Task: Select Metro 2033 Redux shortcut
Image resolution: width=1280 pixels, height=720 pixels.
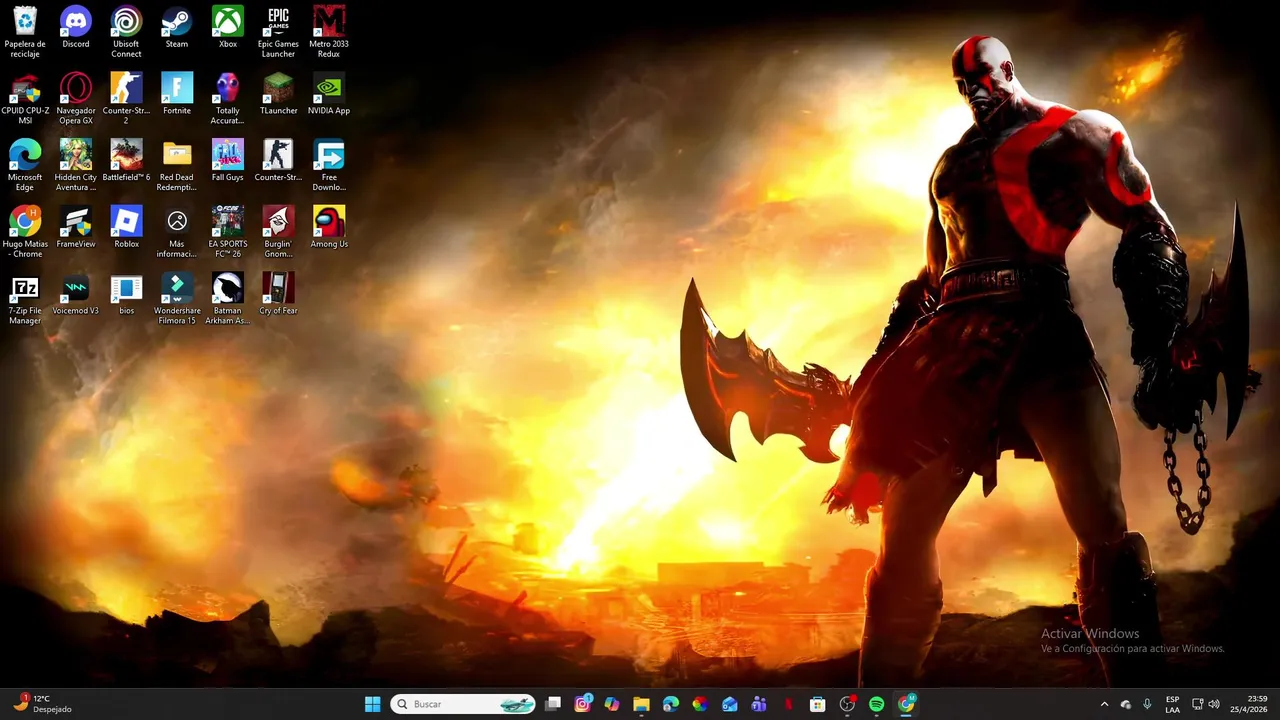Action: click(329, 31)
